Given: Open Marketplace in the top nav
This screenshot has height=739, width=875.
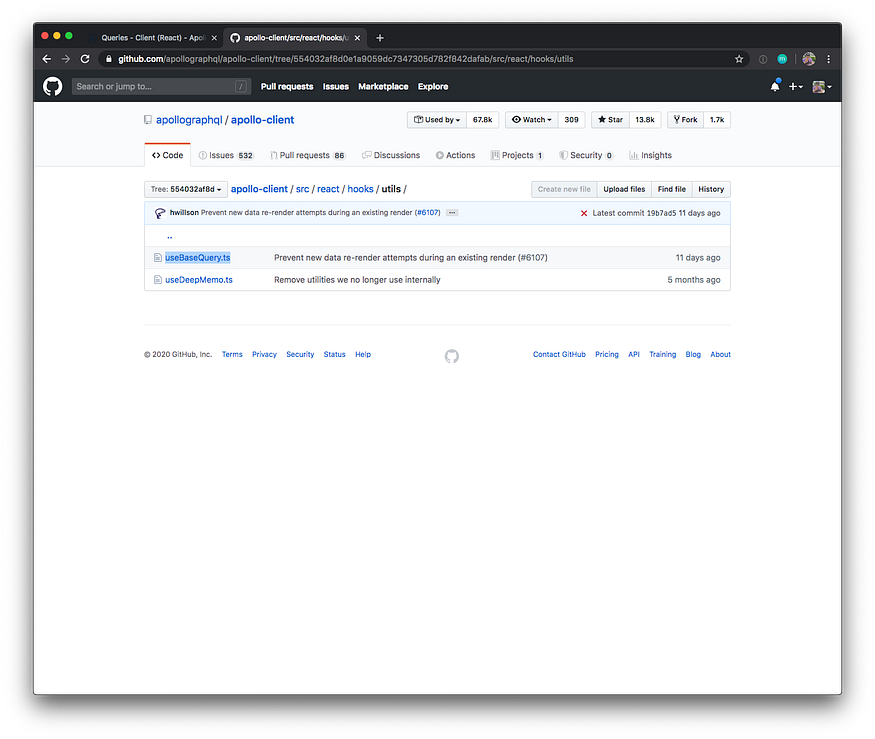Looking at the screenshot, I should [383, 87].
